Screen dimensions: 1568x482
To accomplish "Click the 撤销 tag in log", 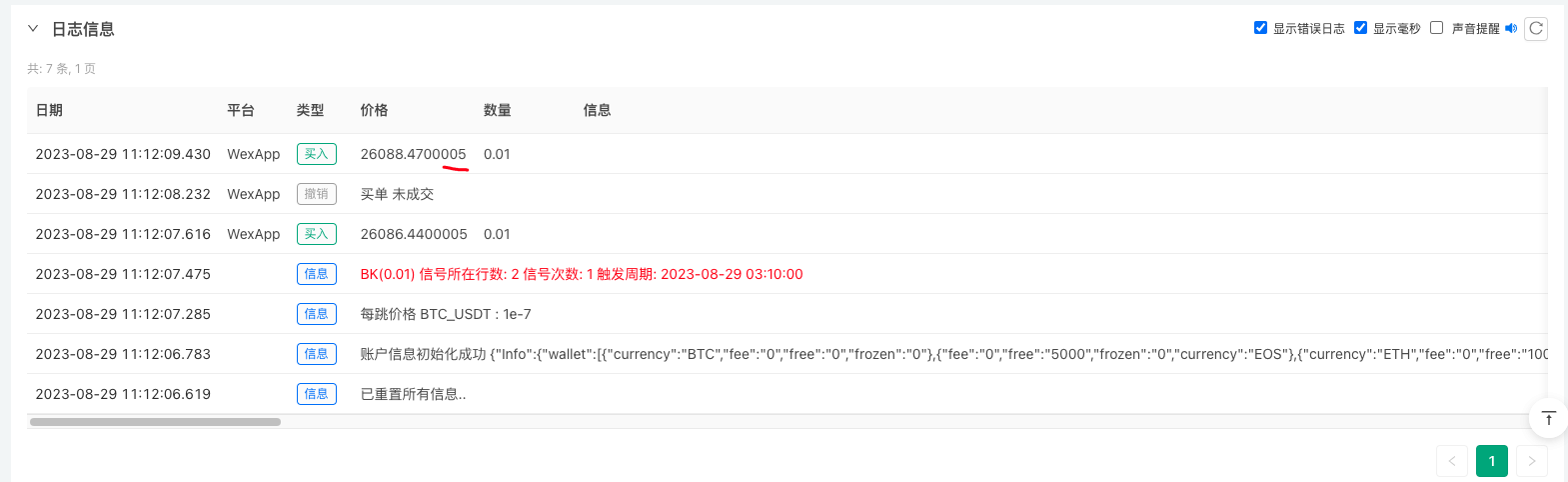I will click(316, 194).
